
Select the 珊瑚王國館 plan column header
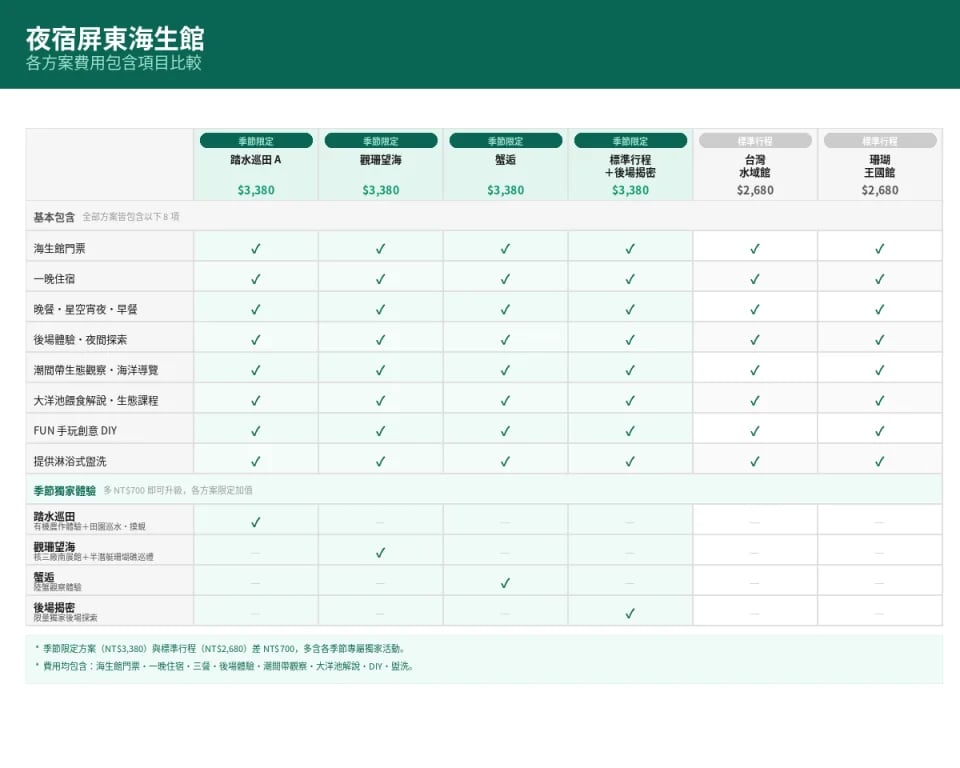[880, 166]
